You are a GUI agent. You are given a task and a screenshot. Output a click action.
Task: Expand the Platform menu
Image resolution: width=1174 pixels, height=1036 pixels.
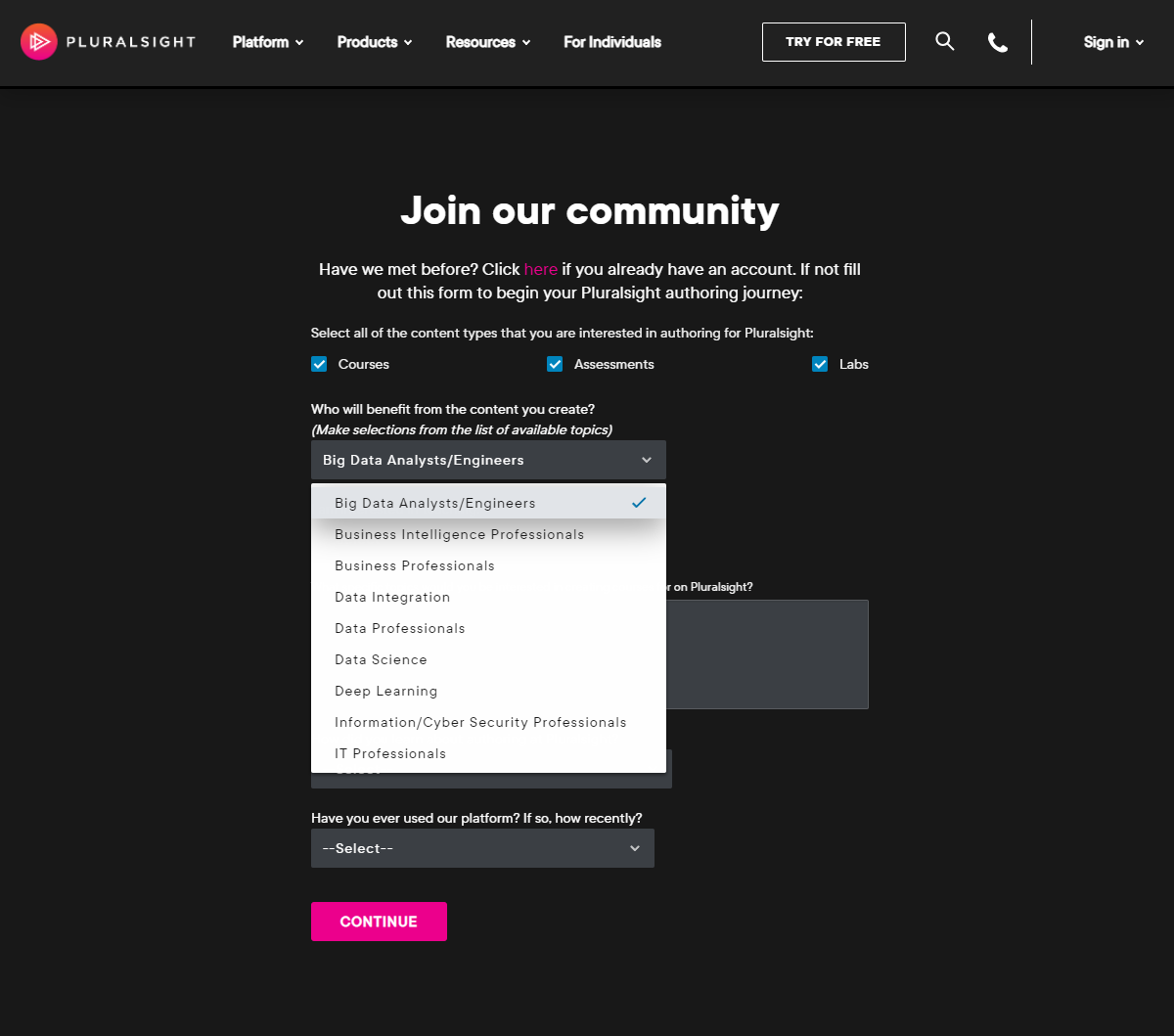pyautogui.click(x=268, y=42)
